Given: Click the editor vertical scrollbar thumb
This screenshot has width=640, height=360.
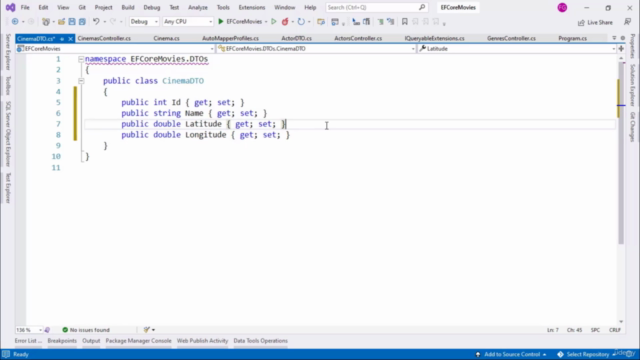Looking at the screenshot, I should pos(621,153).
